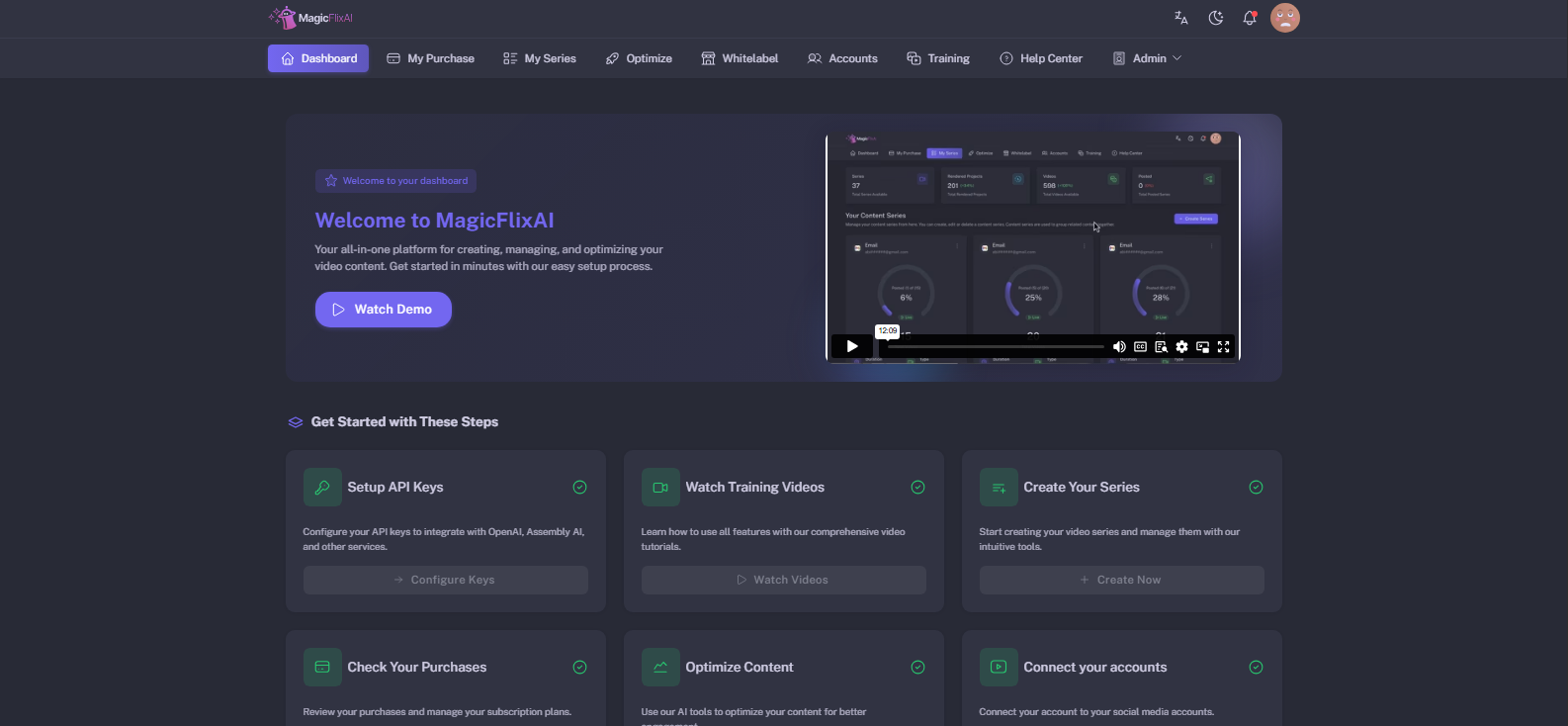Click the Configure Keys button
This screenshot has height=726, width=1568.
pyautogui.click(x=446, y=580)
